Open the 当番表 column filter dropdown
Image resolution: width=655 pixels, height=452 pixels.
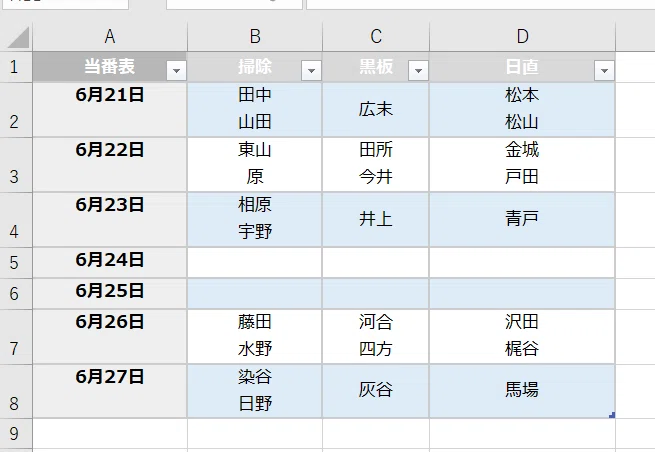(176, 71)
